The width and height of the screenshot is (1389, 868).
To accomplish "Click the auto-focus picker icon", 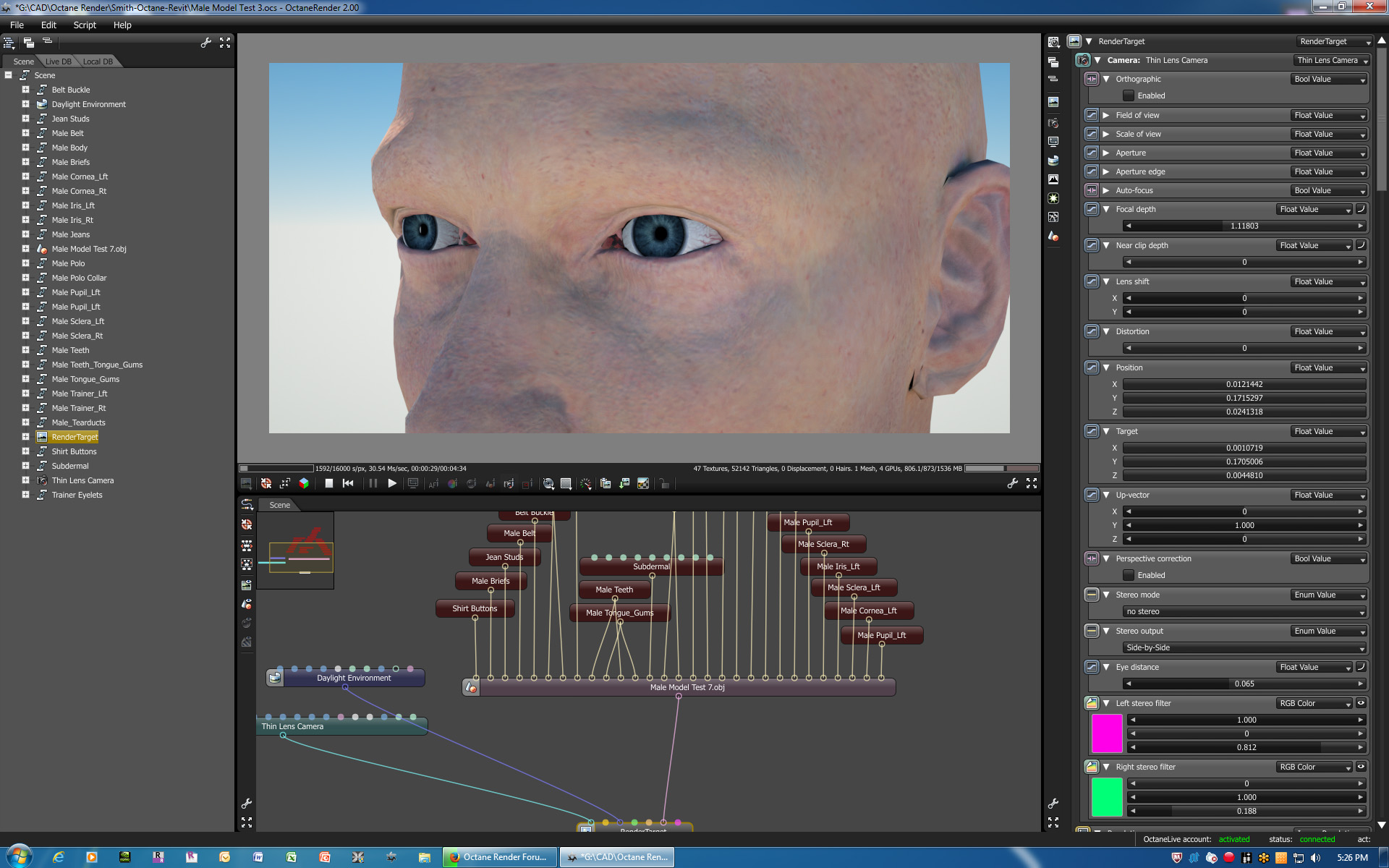I will (x=433, y=484).
